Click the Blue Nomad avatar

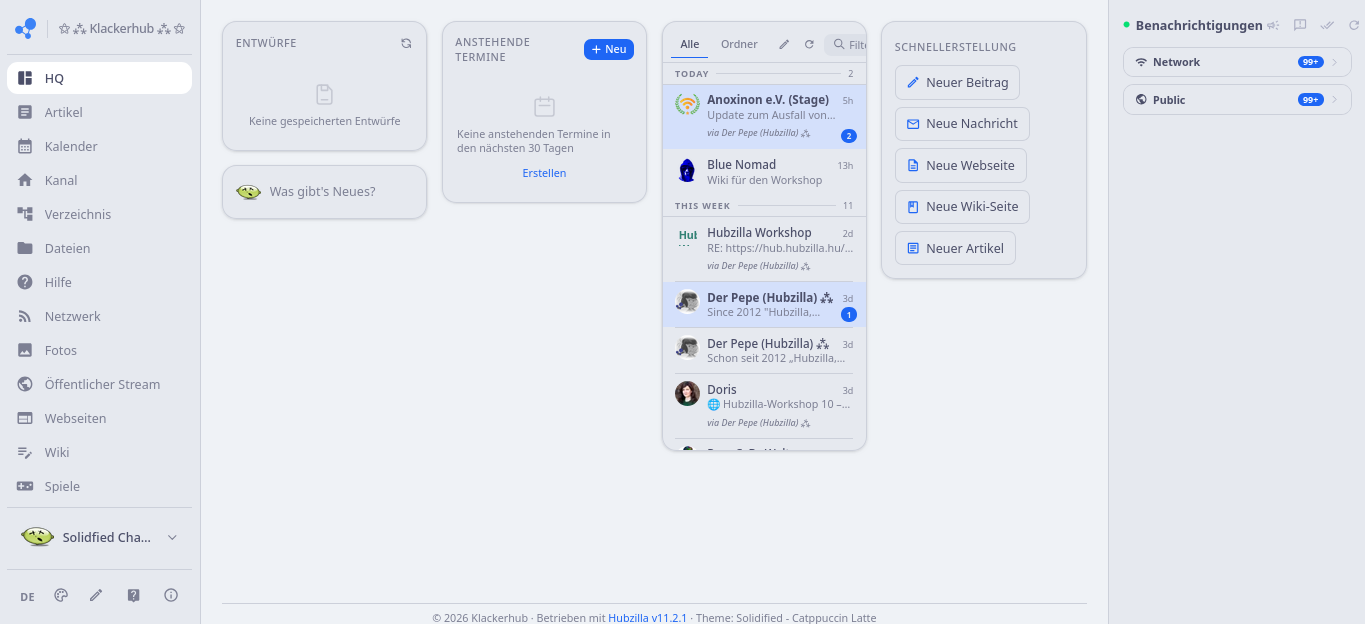[687, 171]
